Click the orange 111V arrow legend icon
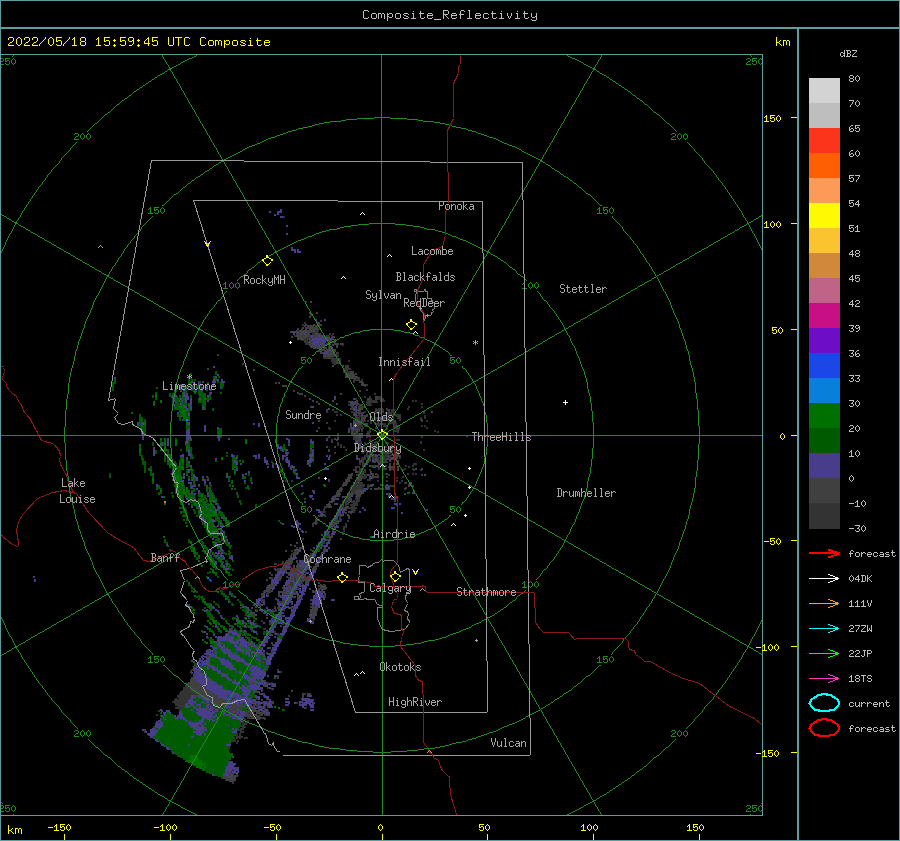900x841 pixels. click(824, 603)
